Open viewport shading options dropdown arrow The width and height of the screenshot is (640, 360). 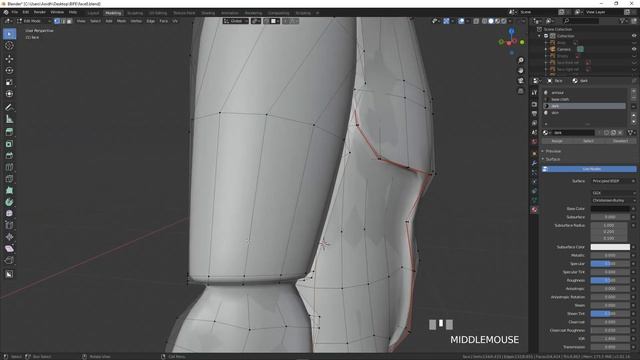click(510, 21)
